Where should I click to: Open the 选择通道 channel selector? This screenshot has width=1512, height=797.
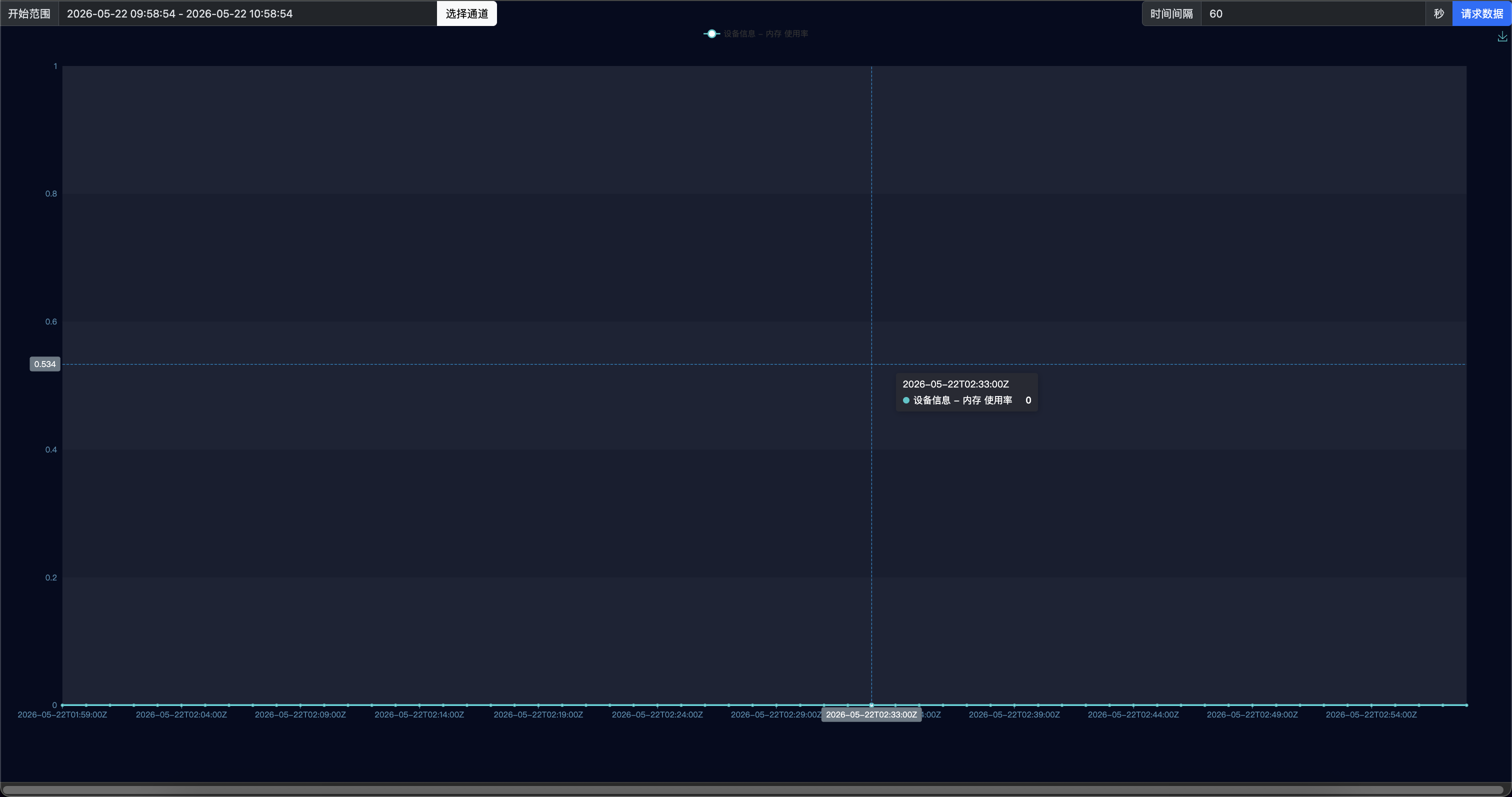pos(466,13)
